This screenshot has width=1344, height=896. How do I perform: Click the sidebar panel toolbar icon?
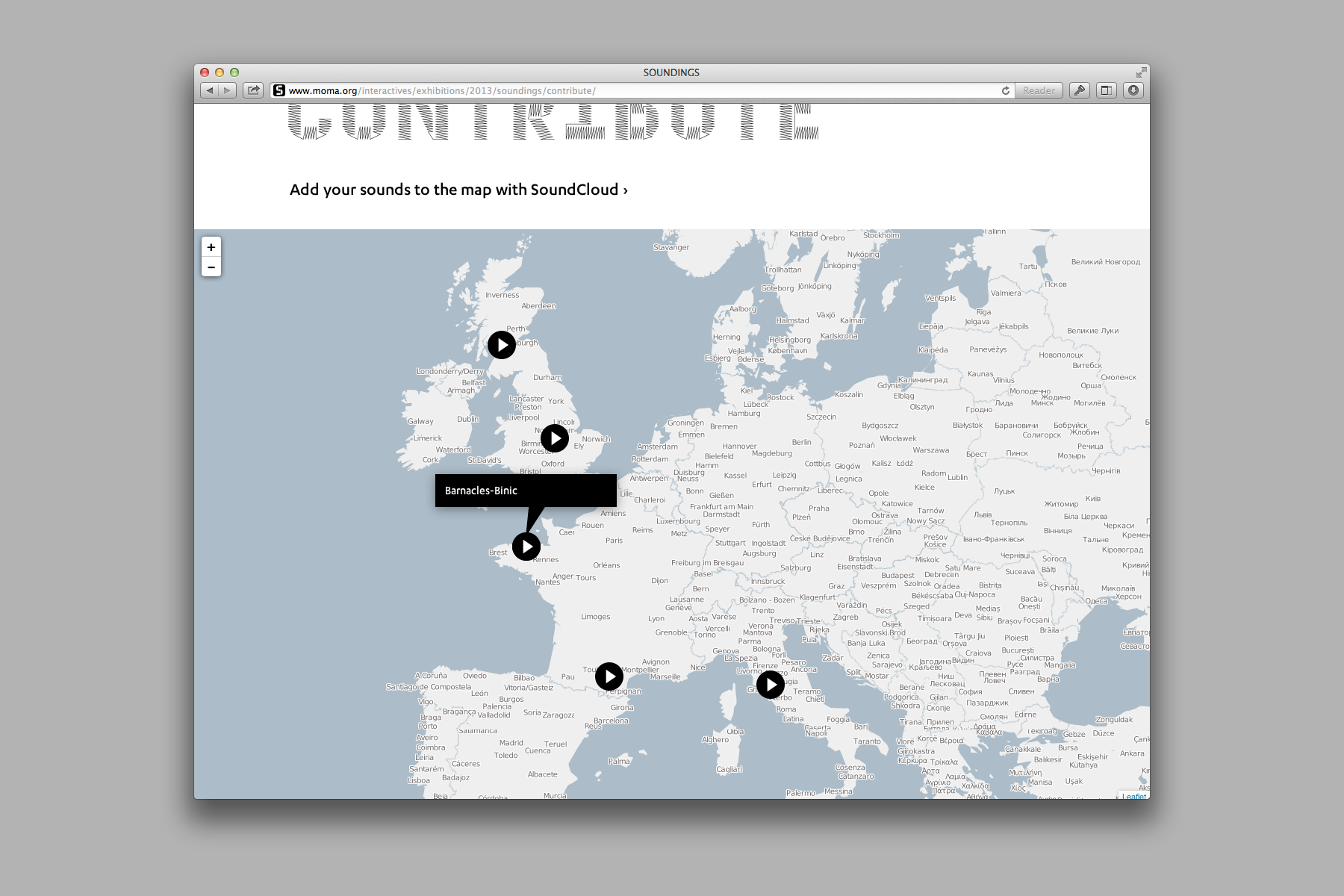coord(1107,90)
